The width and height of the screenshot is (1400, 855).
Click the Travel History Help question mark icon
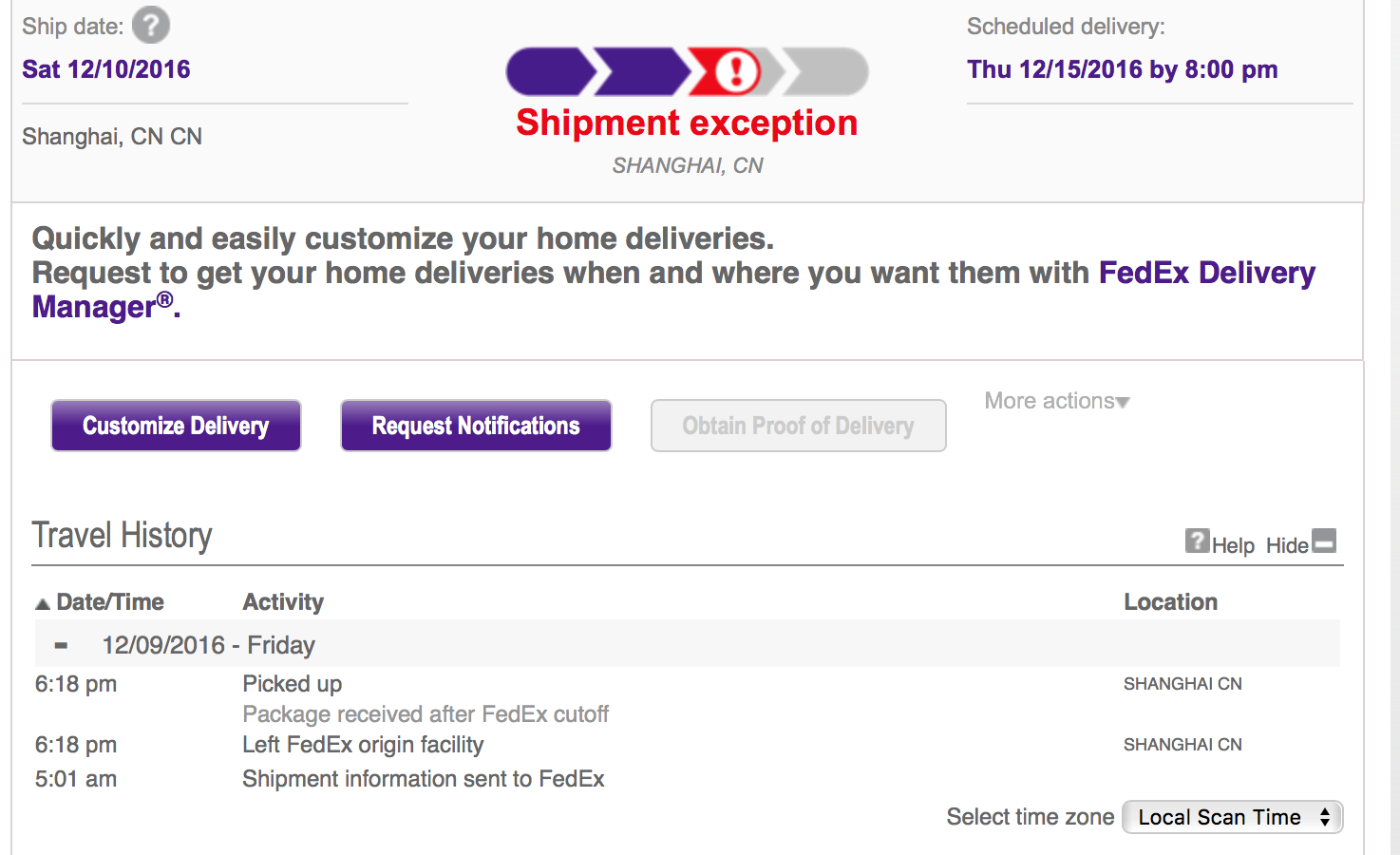(x=1197, y=541)
